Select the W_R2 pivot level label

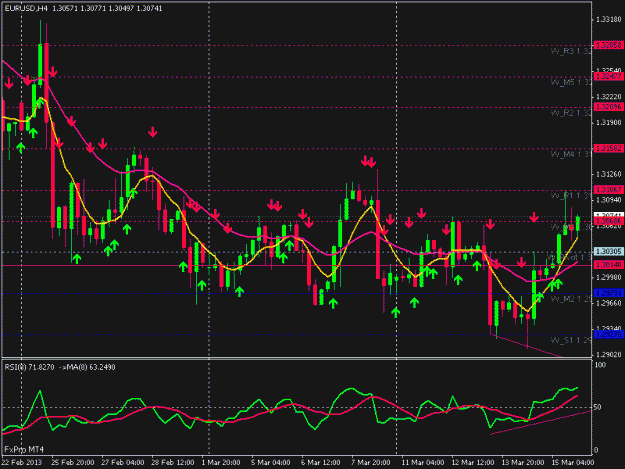pyautogui.click(x=571, y=113)
